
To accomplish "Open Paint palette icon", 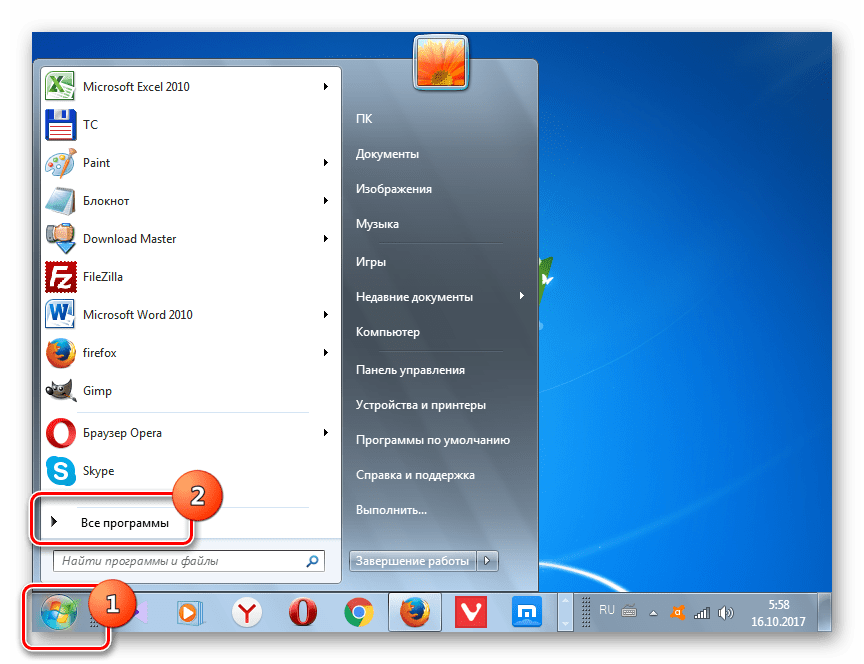I will click(60, 163).
